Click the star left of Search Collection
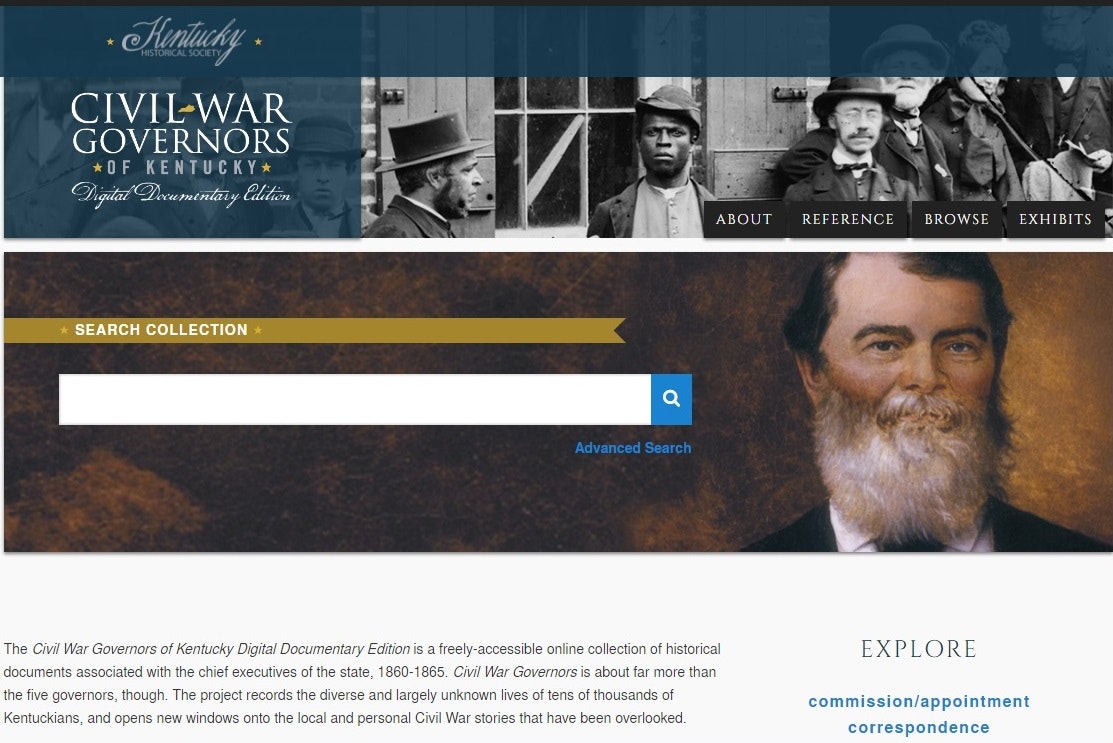The width and height of the screenshot is (1113, 743). [x=64, y=330]
